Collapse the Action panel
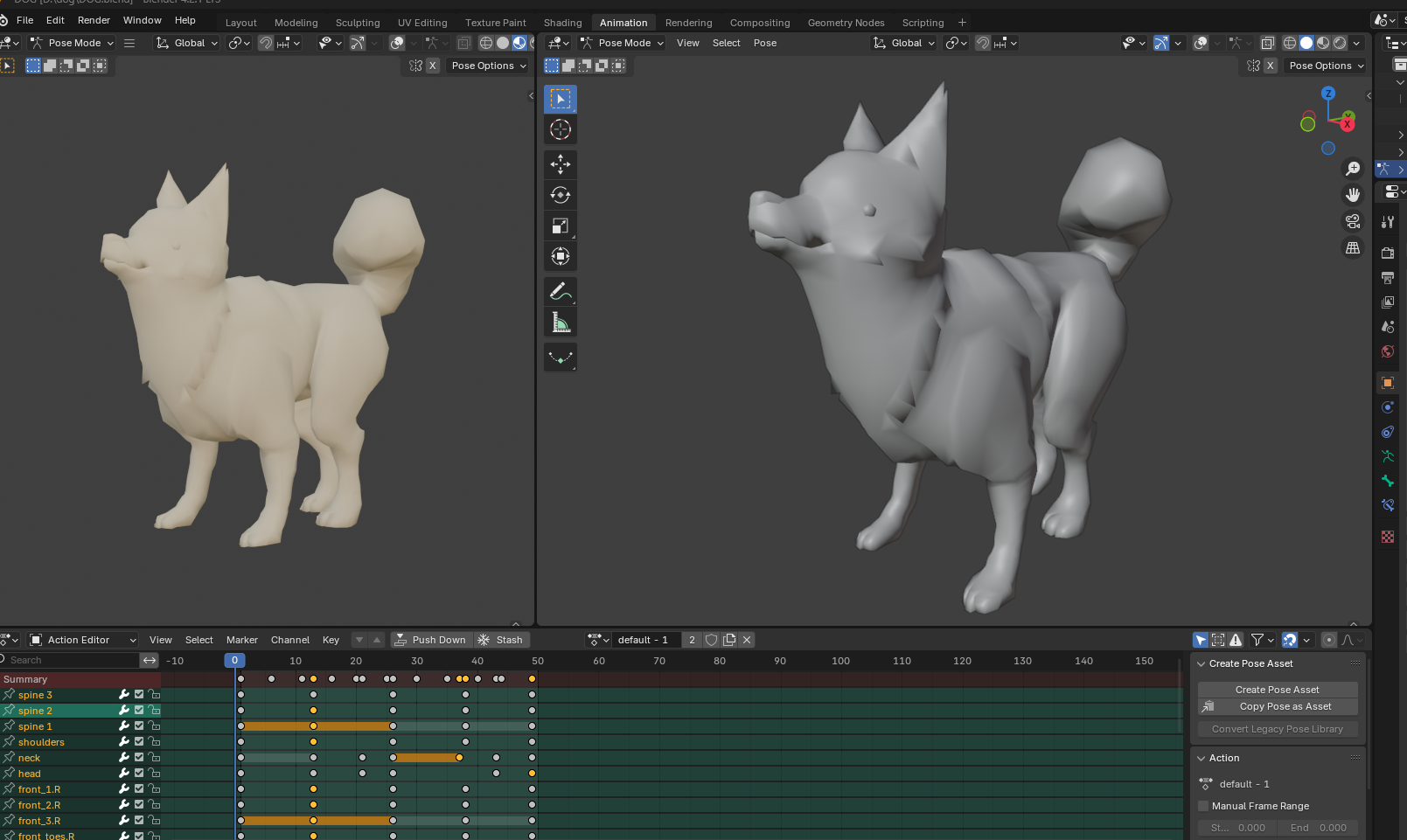Image resolution: width=1407 pixels, height=840 pixels. point(1202,758)
